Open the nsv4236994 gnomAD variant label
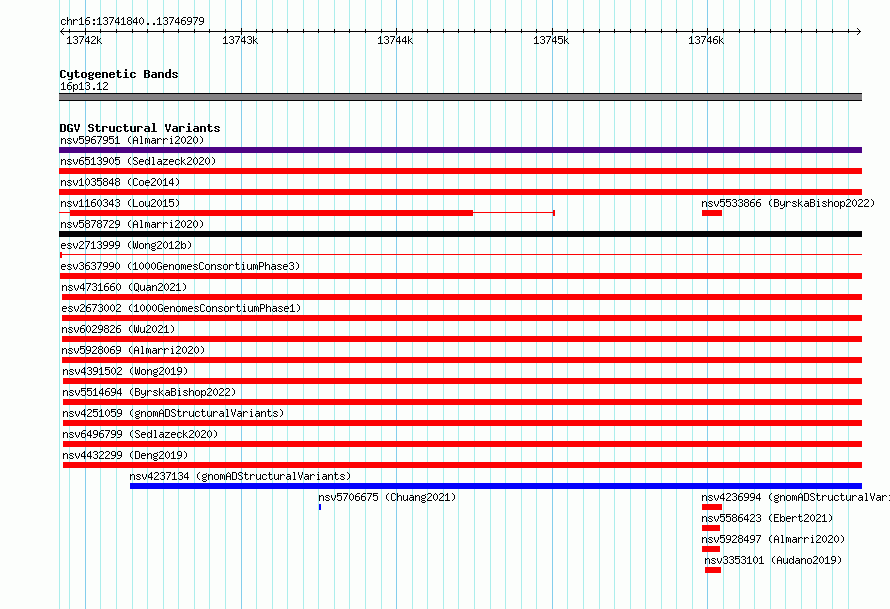890x609 pixels. point(795,497)
